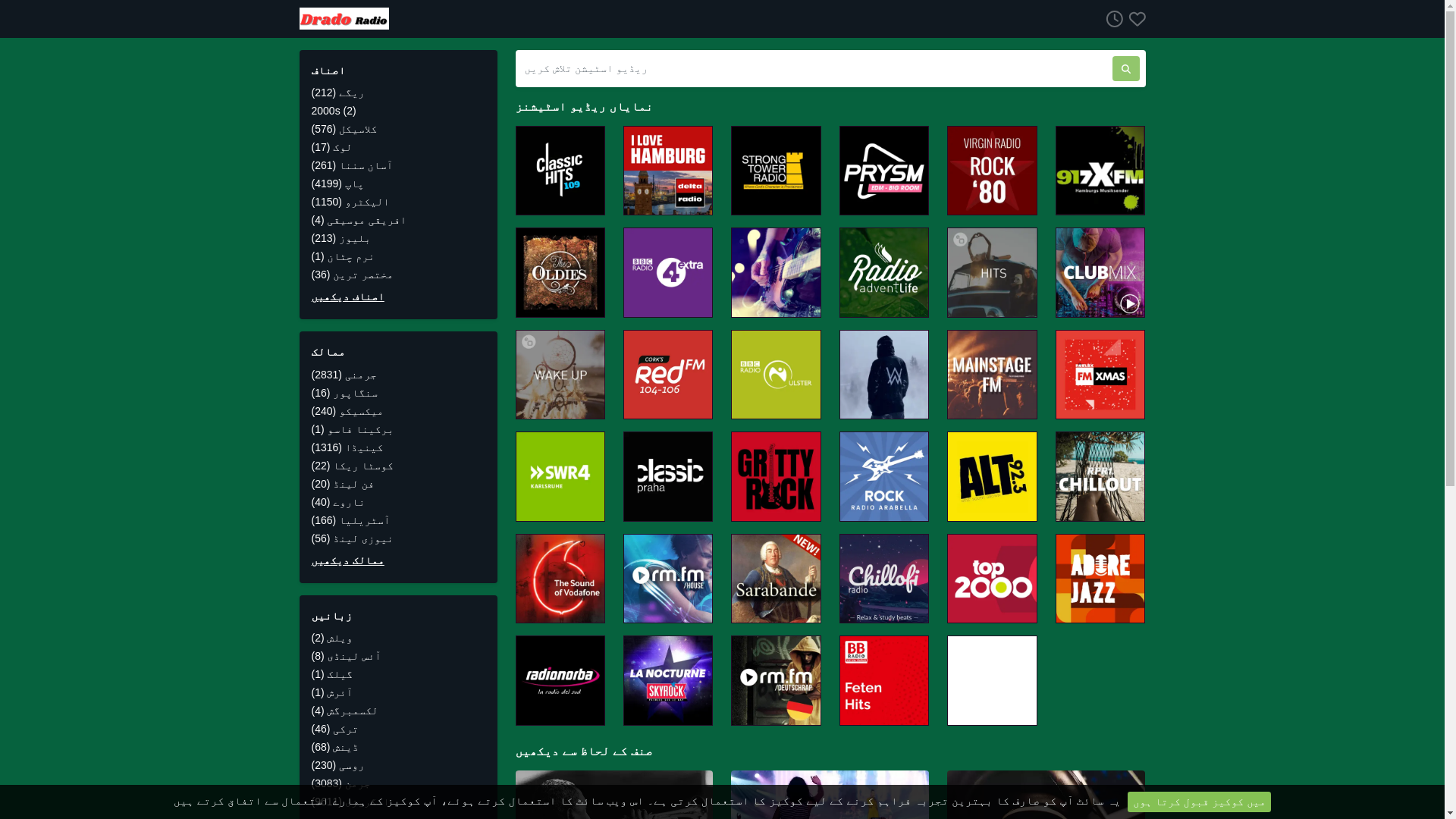Open Clubmix station tile
Image resolution: width=1456 pixels, height=819 pixels.
[x=1100, y=273]
